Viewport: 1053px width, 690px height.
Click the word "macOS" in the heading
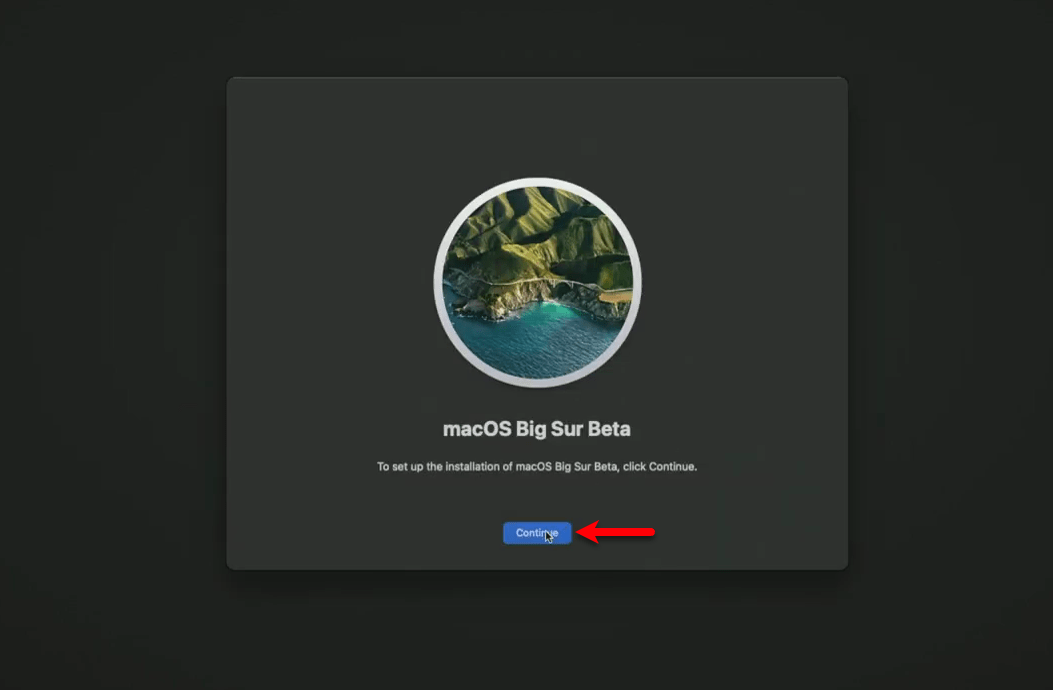tap(477, 429)
